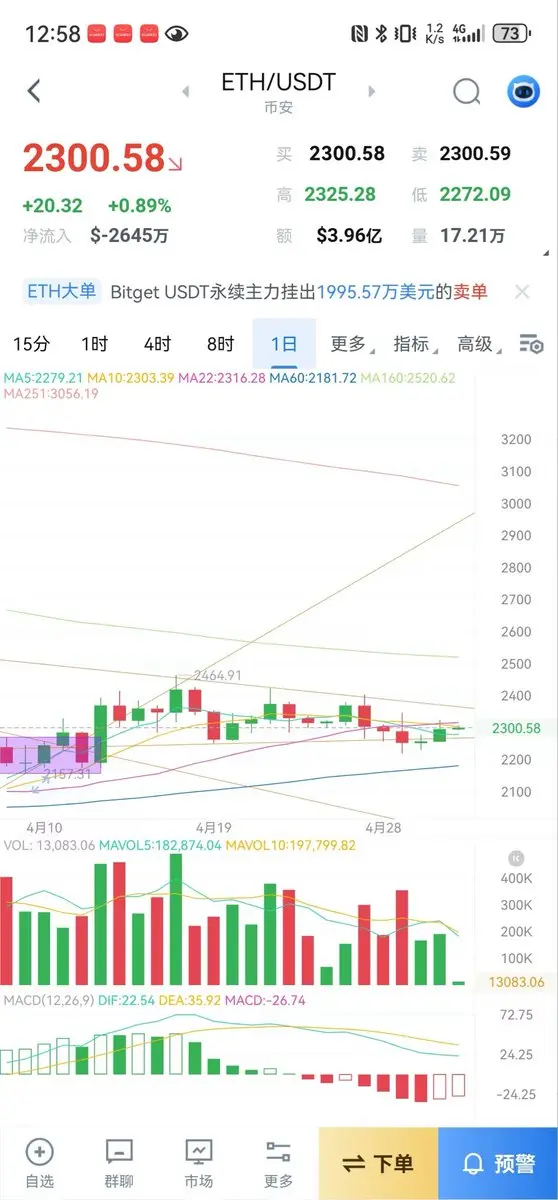
Task: Open the search magnifier icon
Action: tap(466, 92)
